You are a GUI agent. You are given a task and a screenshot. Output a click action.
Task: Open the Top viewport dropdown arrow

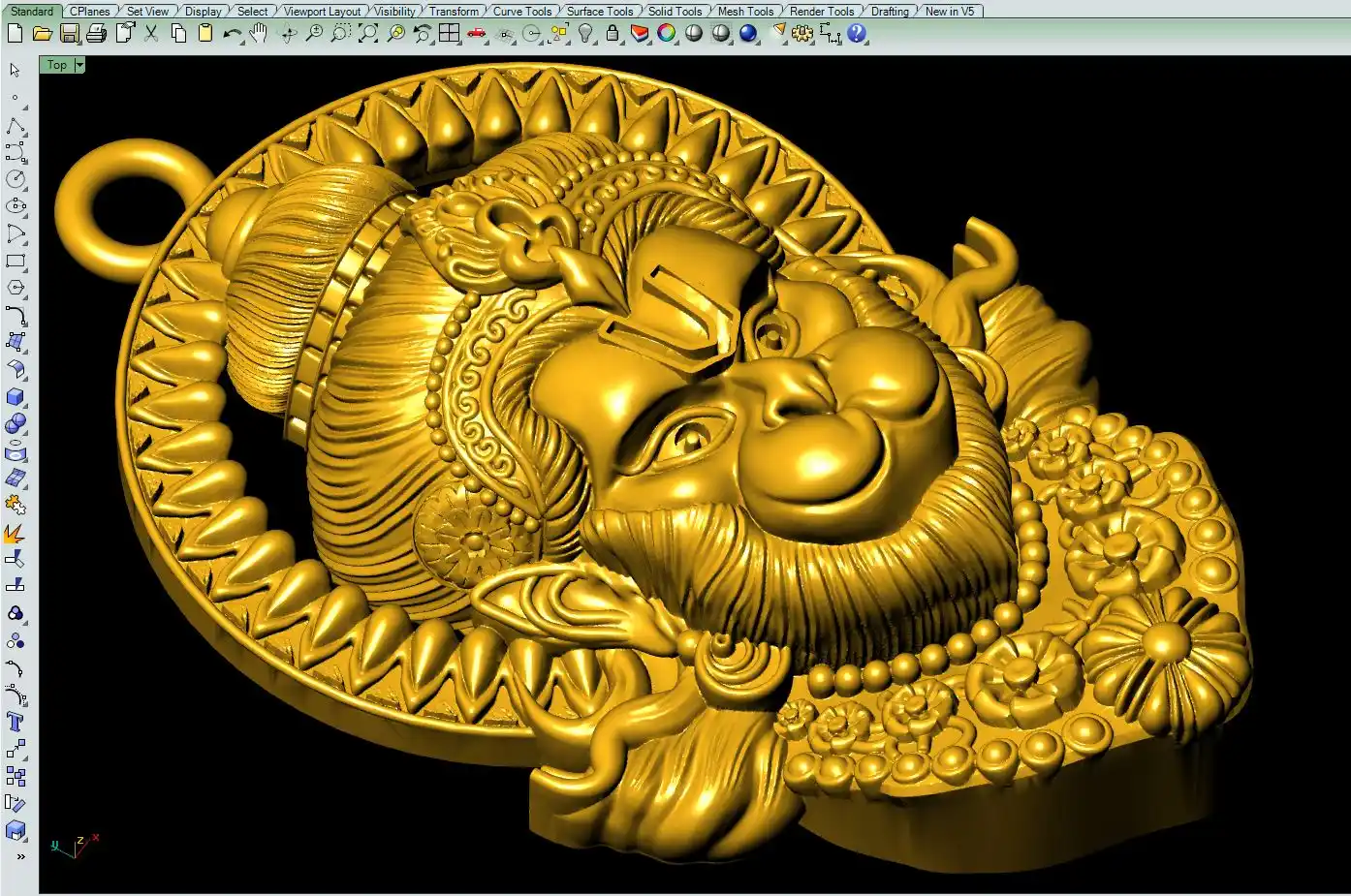click(x=79, y=65)
